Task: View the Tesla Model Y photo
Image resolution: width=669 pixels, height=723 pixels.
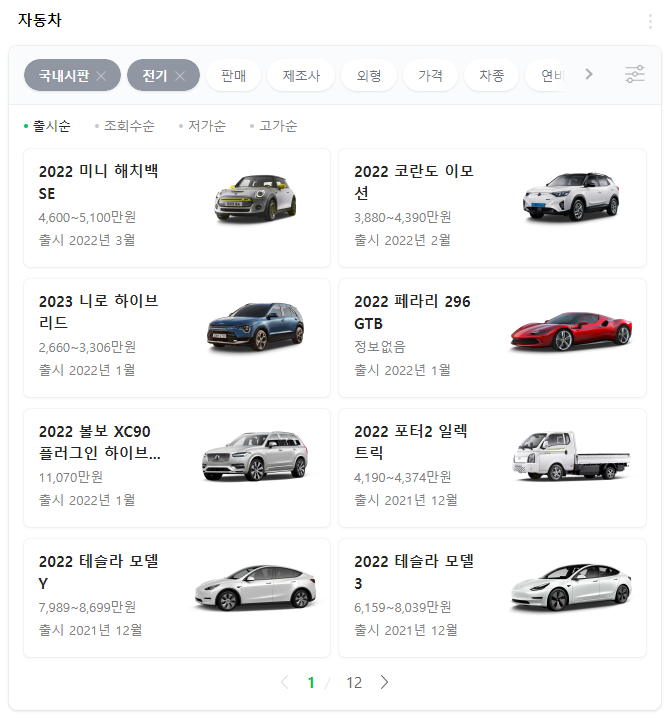Action: click(255, 587)
